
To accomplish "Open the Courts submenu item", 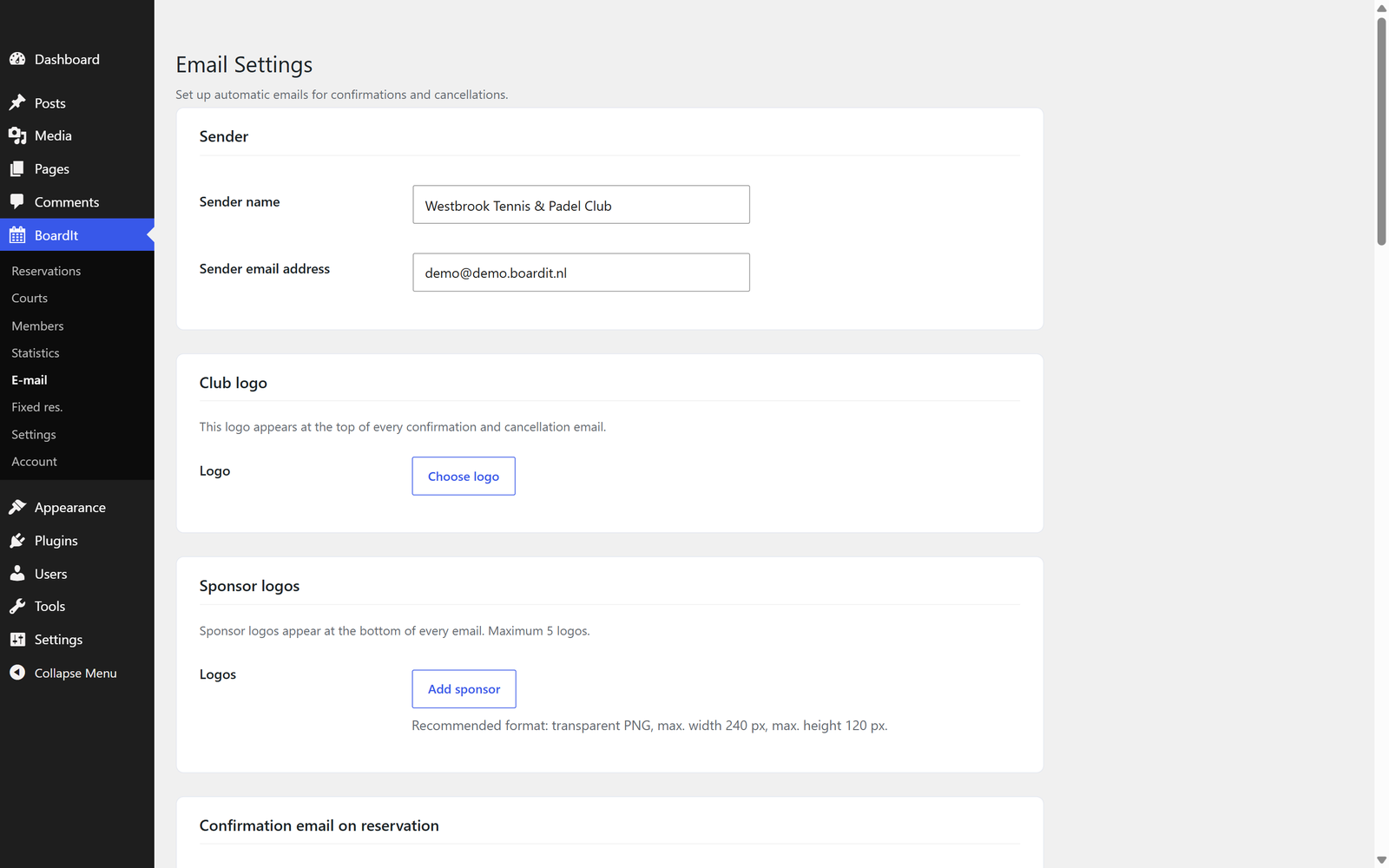I will (30, 298).
